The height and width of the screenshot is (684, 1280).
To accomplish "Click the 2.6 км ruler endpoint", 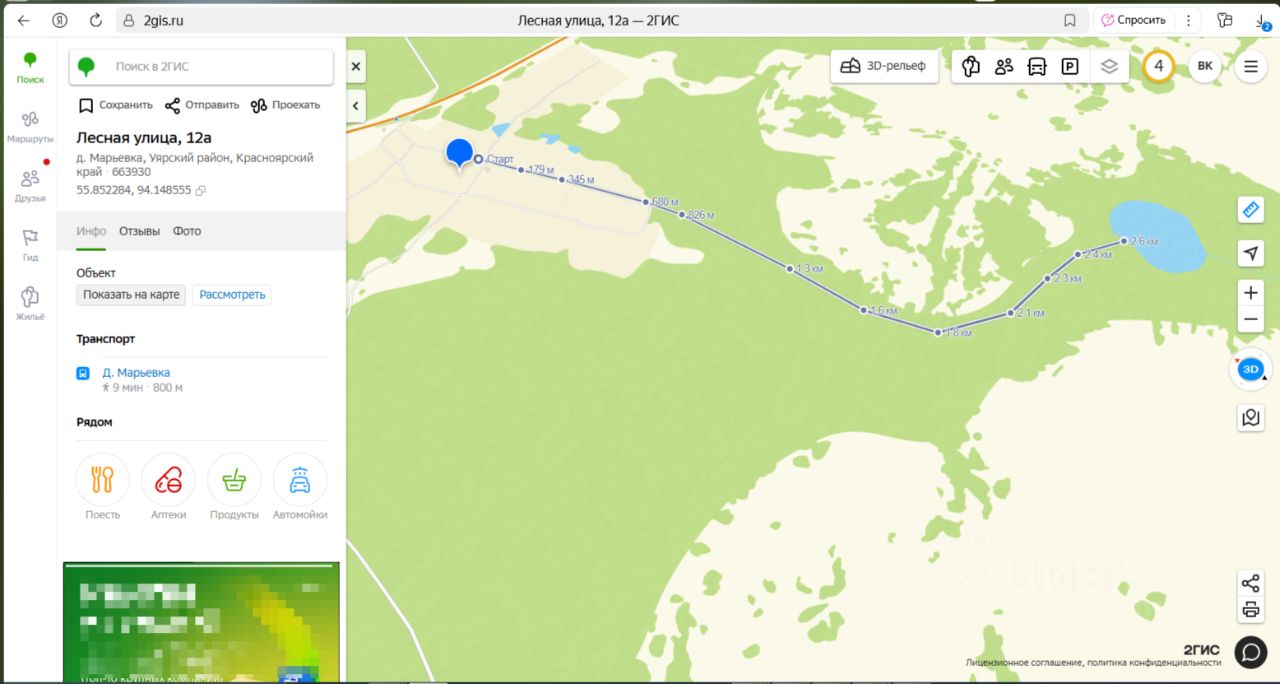I will tap(1124, 241).
